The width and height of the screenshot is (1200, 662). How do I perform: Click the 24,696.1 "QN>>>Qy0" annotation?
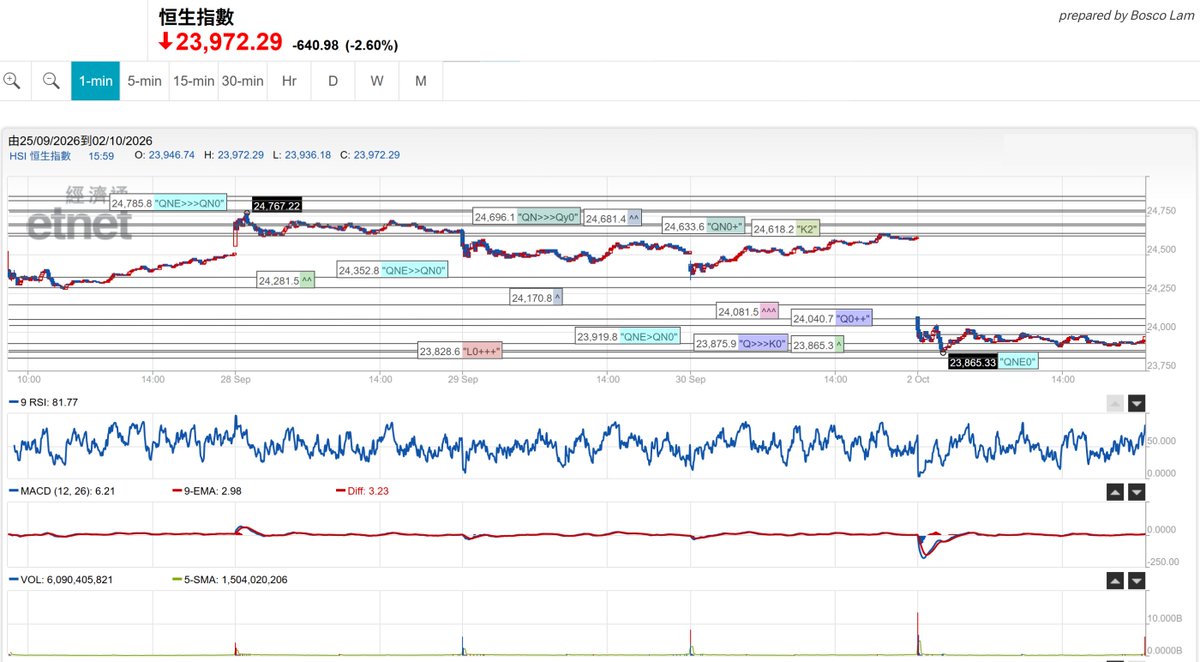[x=527, y=217]
